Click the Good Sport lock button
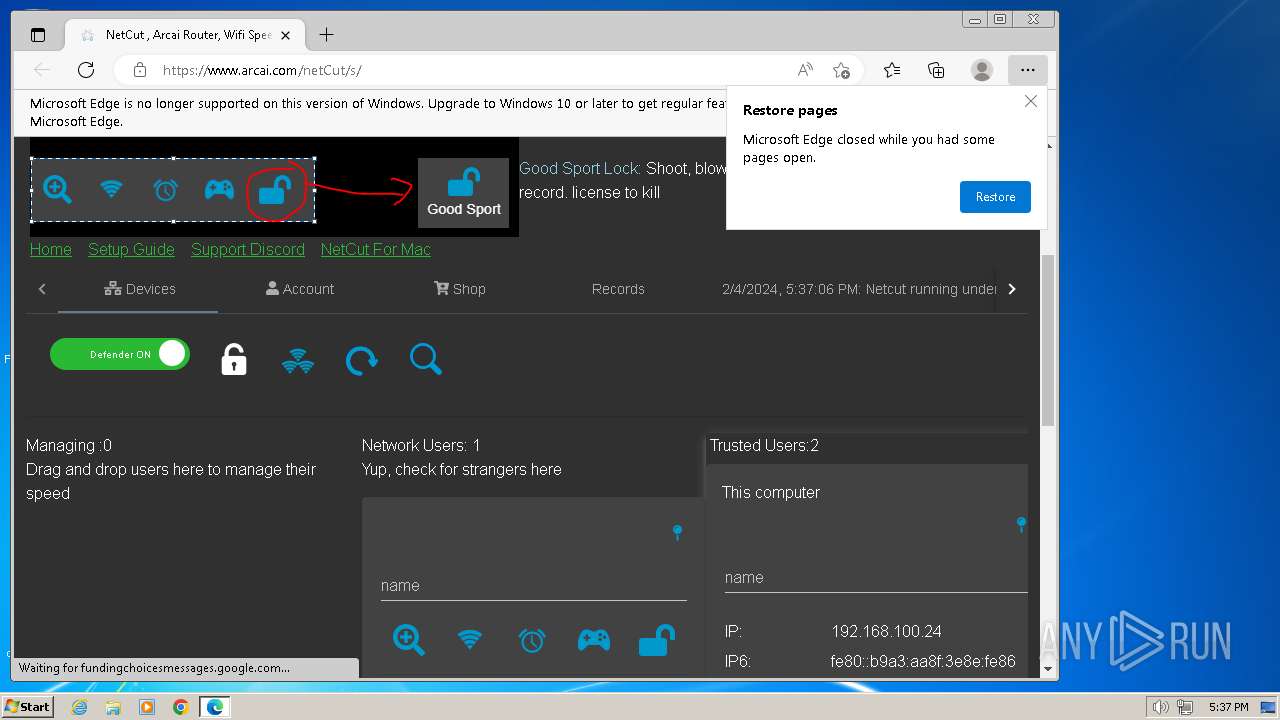Screen dimensions: 1280x720 pyautogui.click(x=463, y=192)
